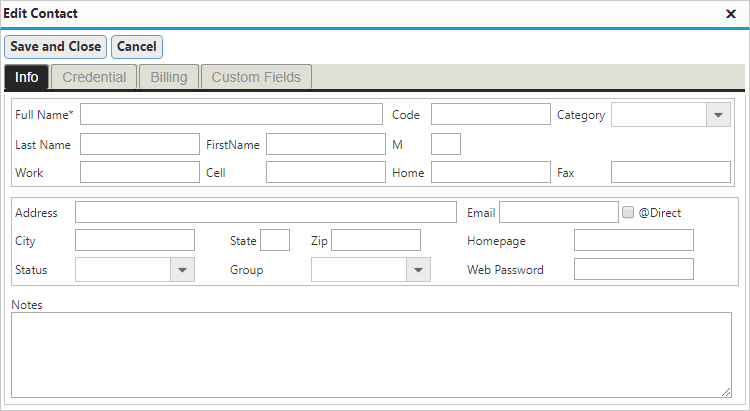750x411 pixels.
Task: Select the State input field
Action: click(275, 240)
